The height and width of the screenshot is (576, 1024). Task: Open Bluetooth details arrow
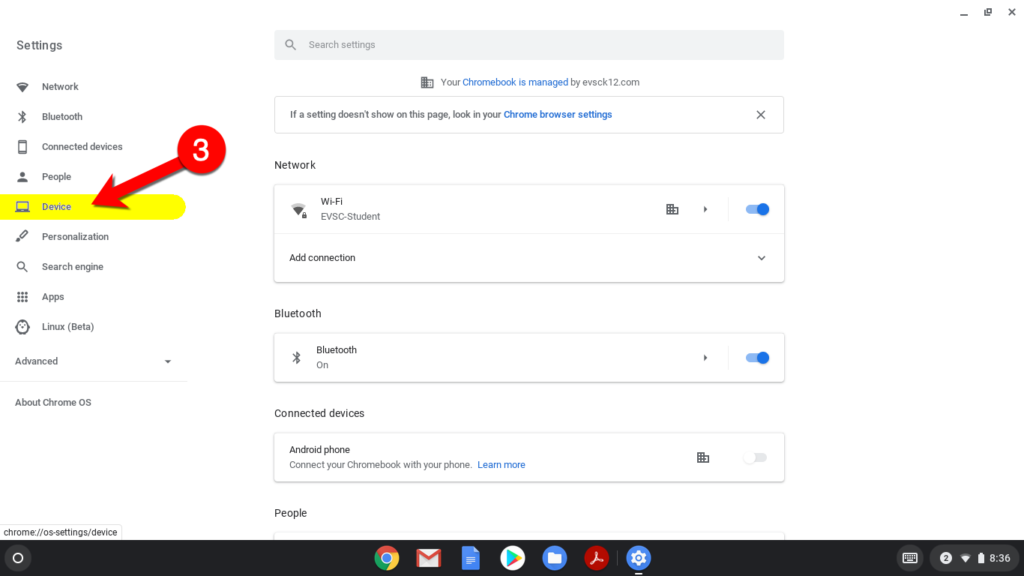705,358
